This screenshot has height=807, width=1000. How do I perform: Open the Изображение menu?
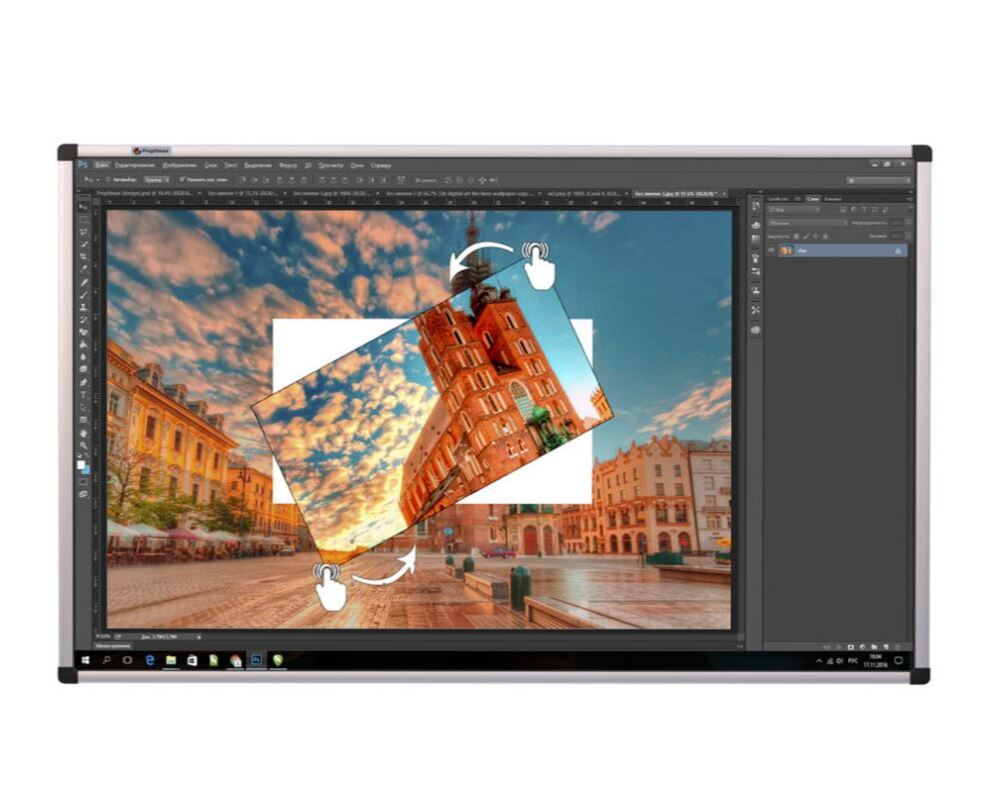click(180, 165)
